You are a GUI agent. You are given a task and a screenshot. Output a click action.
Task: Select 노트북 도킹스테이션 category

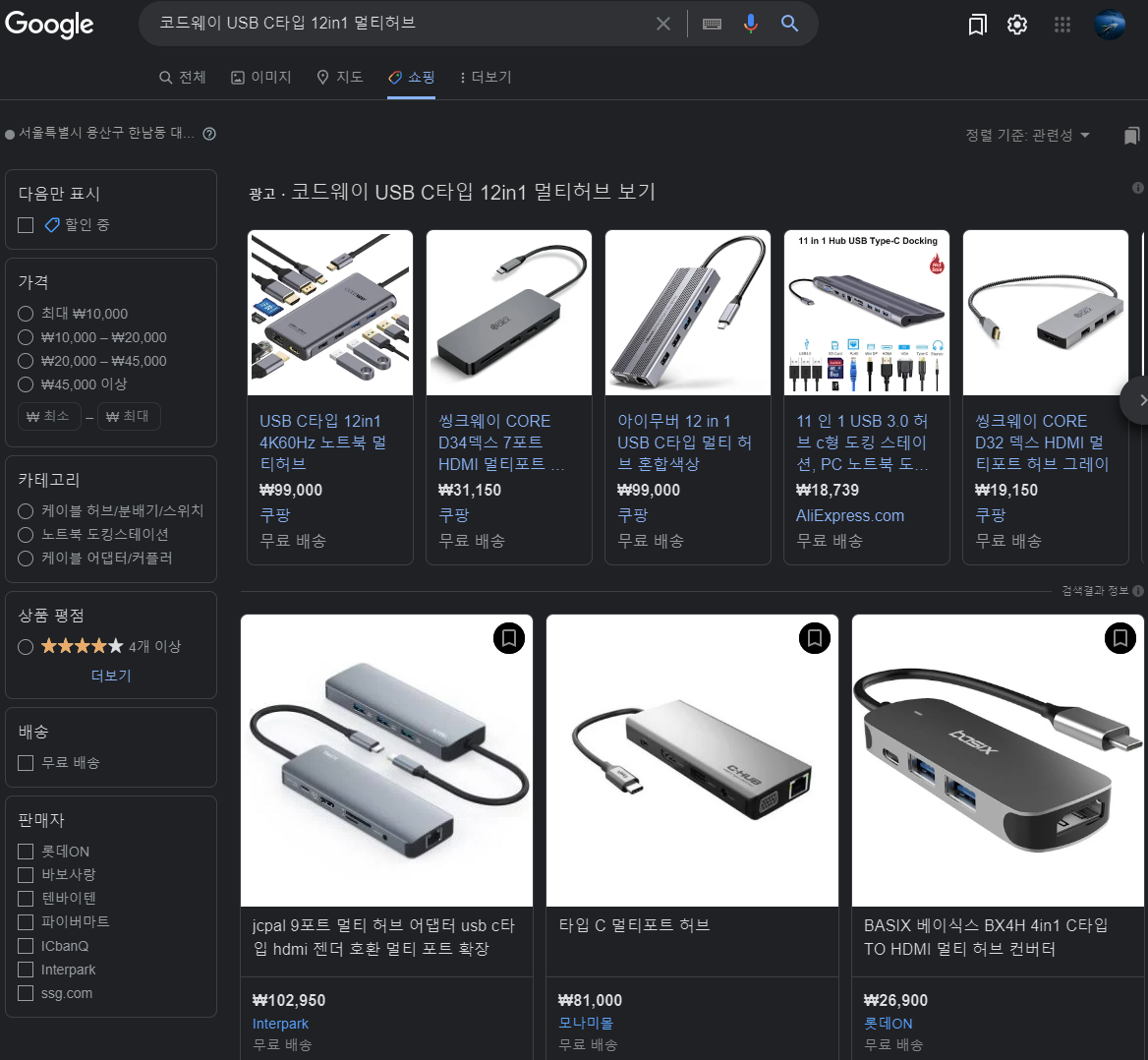click(26, 534)
